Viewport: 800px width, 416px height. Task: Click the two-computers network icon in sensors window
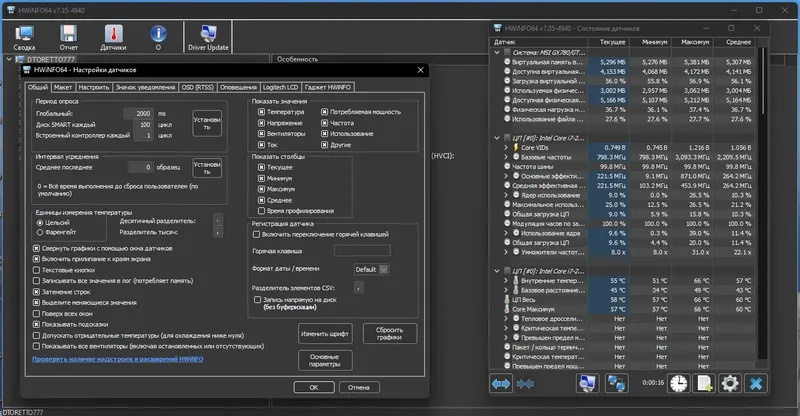tap(616, 383)
